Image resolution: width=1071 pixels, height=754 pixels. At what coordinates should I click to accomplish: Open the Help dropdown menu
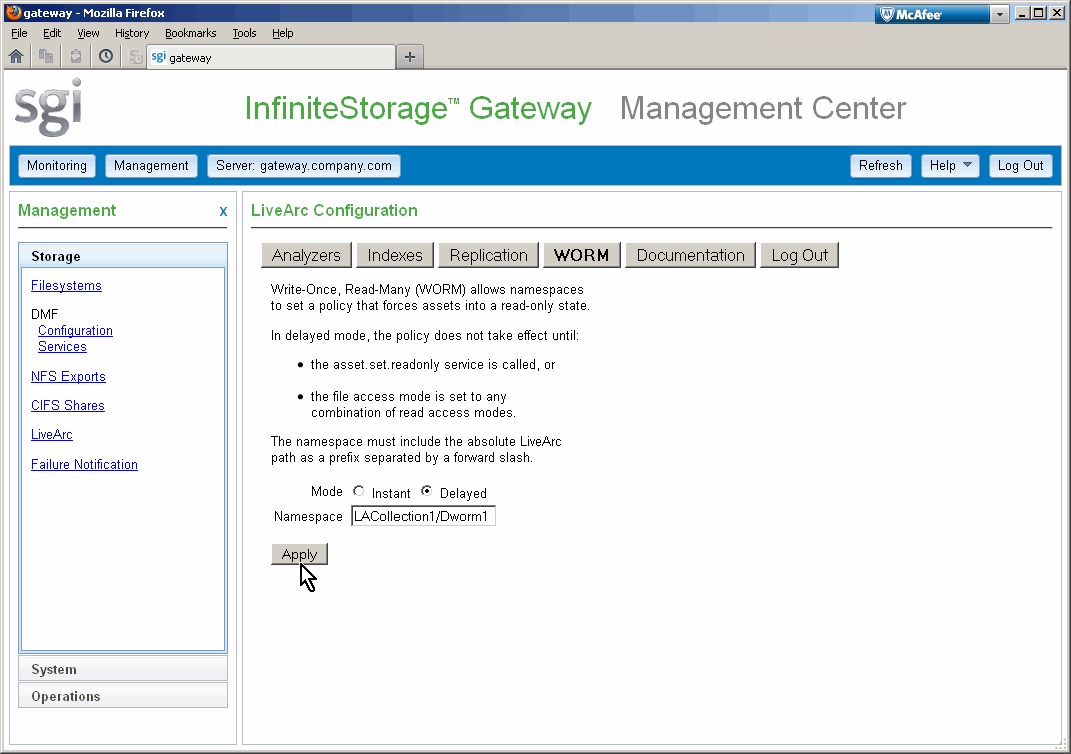pyautogui.click(x=950, y=166)
